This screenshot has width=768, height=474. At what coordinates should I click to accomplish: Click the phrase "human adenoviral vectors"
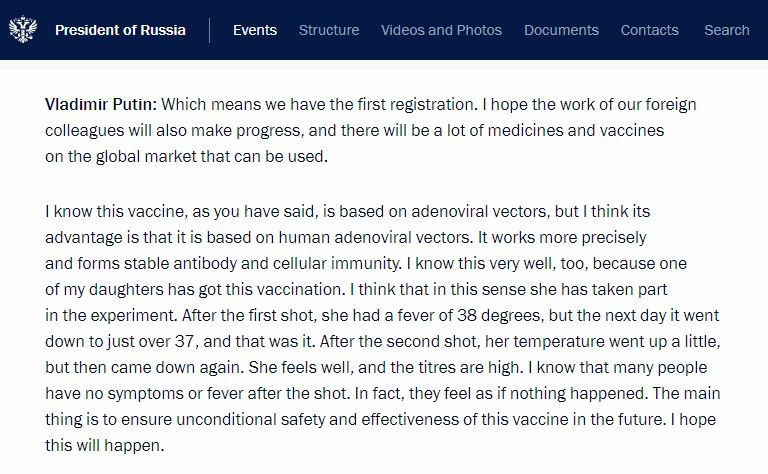(x=376, y=237)
